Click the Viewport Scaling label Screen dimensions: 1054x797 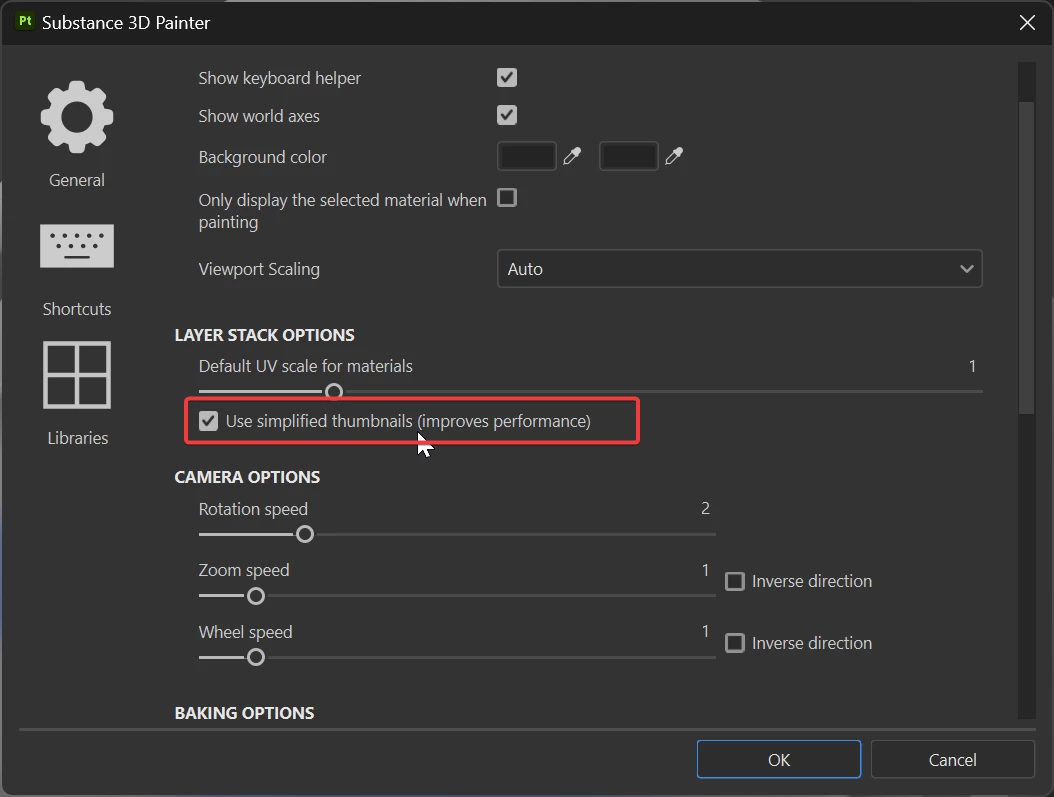(259, 269)
